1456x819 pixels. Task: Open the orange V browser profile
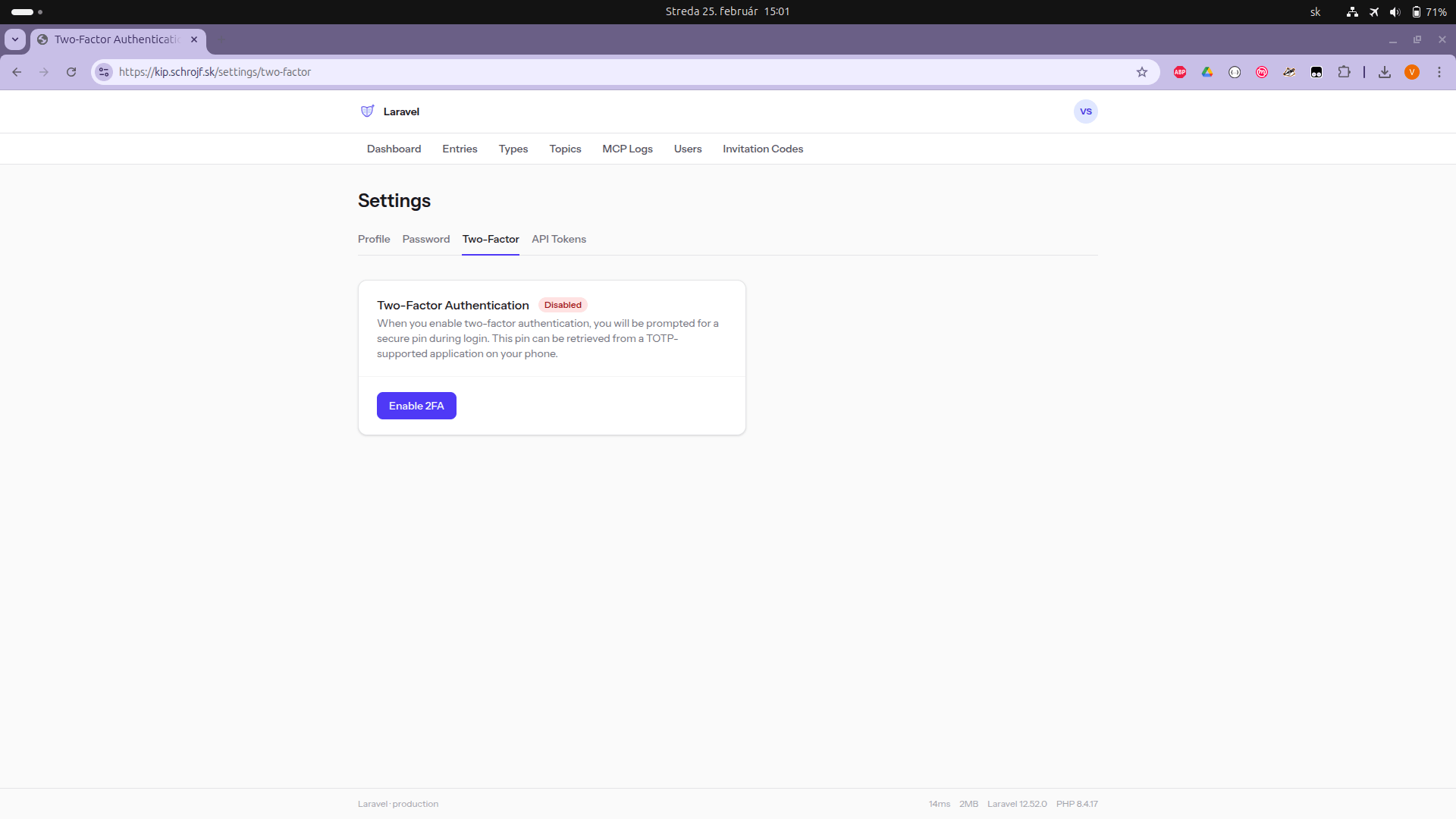tap(1412, 72)
